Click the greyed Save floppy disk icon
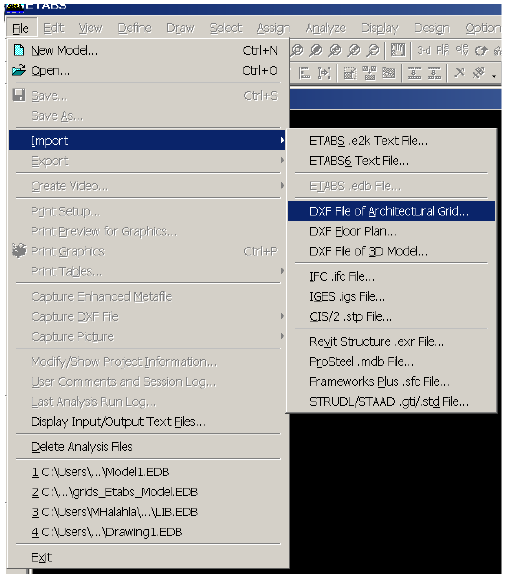Image resolution: width=505 pixels, height=578 pixels. click(x=19, y=95)
